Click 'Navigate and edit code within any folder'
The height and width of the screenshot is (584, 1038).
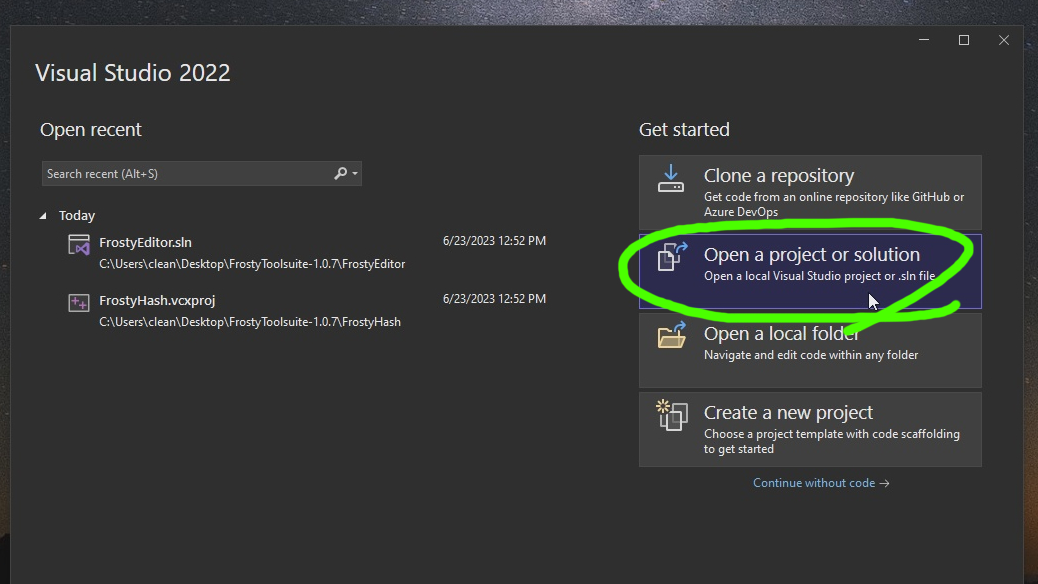point(811,355)
